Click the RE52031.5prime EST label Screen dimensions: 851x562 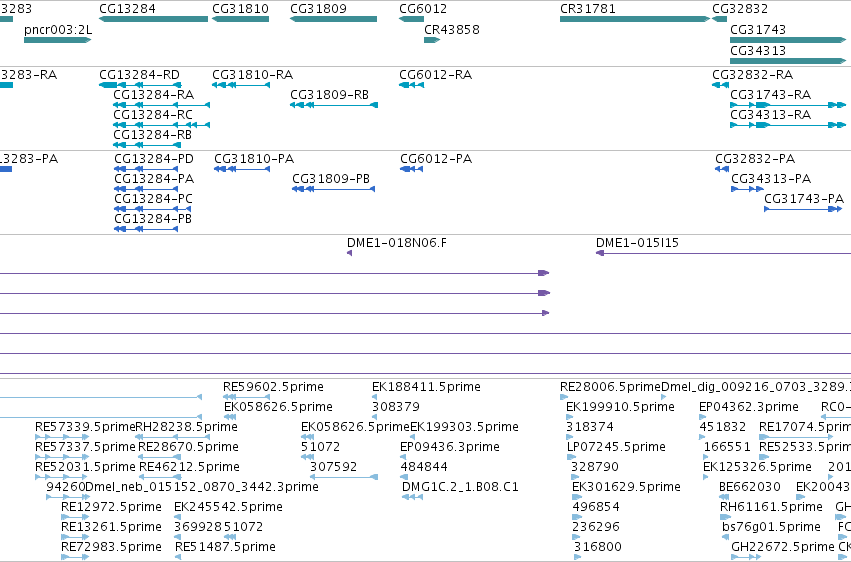point(85,467)
